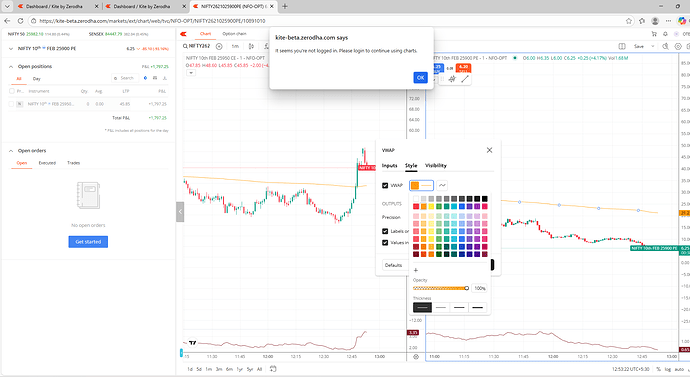690x377 pixels.
Task: Choose the bright blue swatch in the palette
Action: click(462, 206)
